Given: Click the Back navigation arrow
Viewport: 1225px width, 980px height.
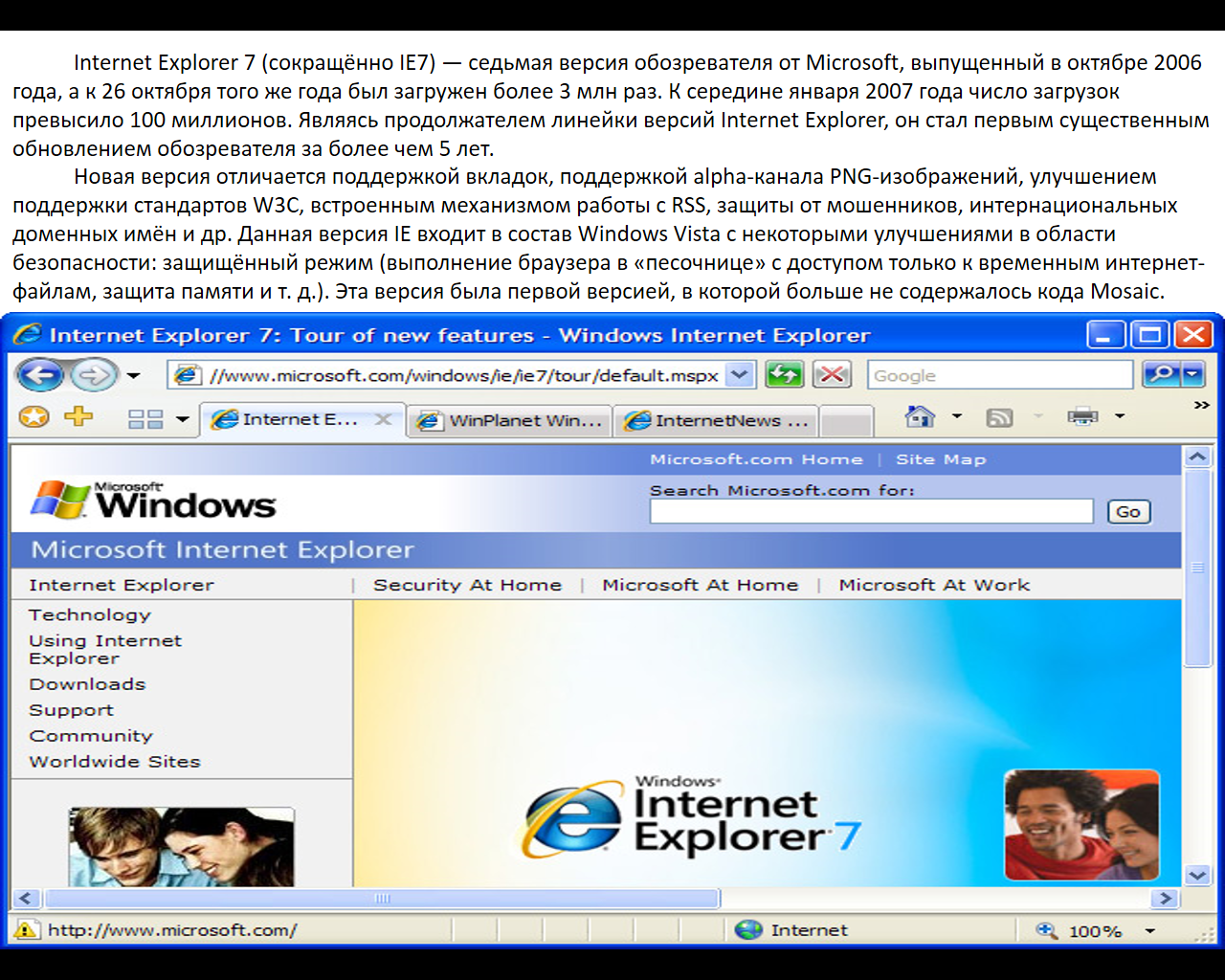Looking at the screenshot, I should click(40, 374).
